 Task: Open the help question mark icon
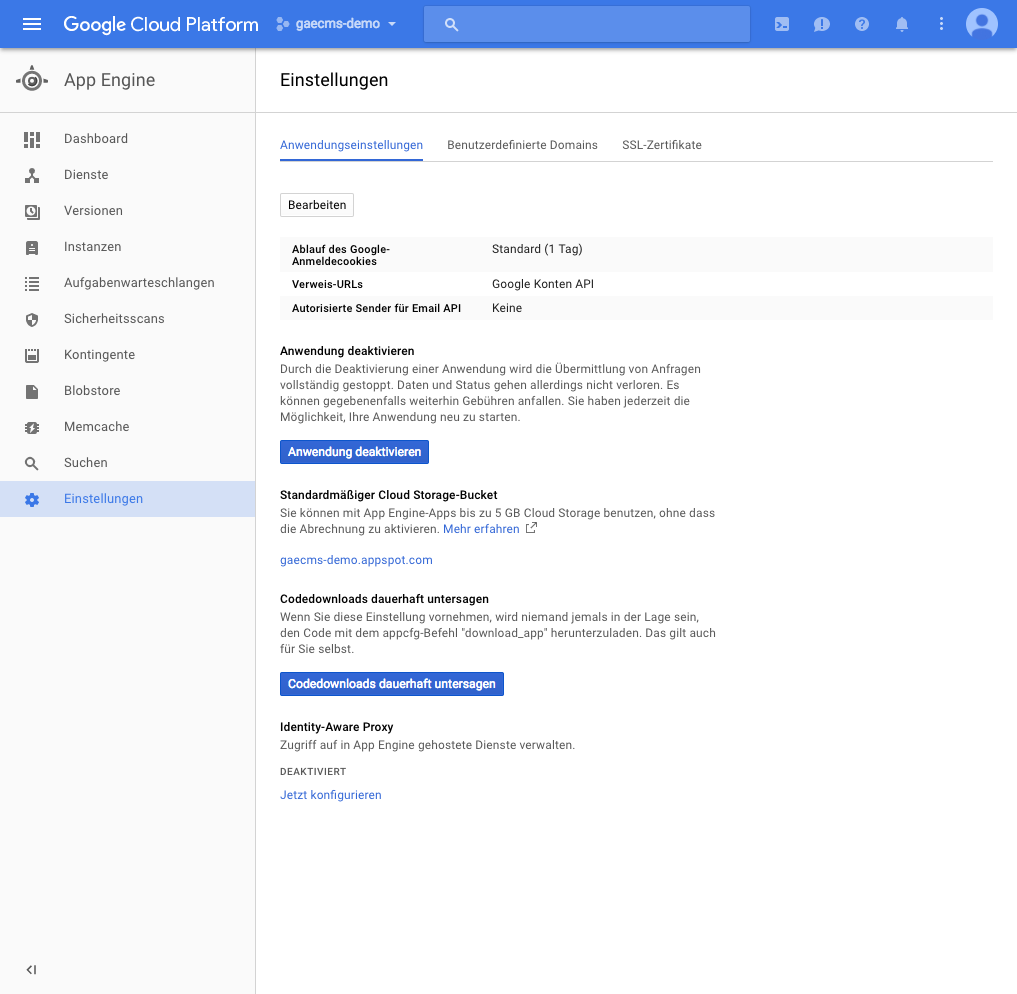(861, 24)
